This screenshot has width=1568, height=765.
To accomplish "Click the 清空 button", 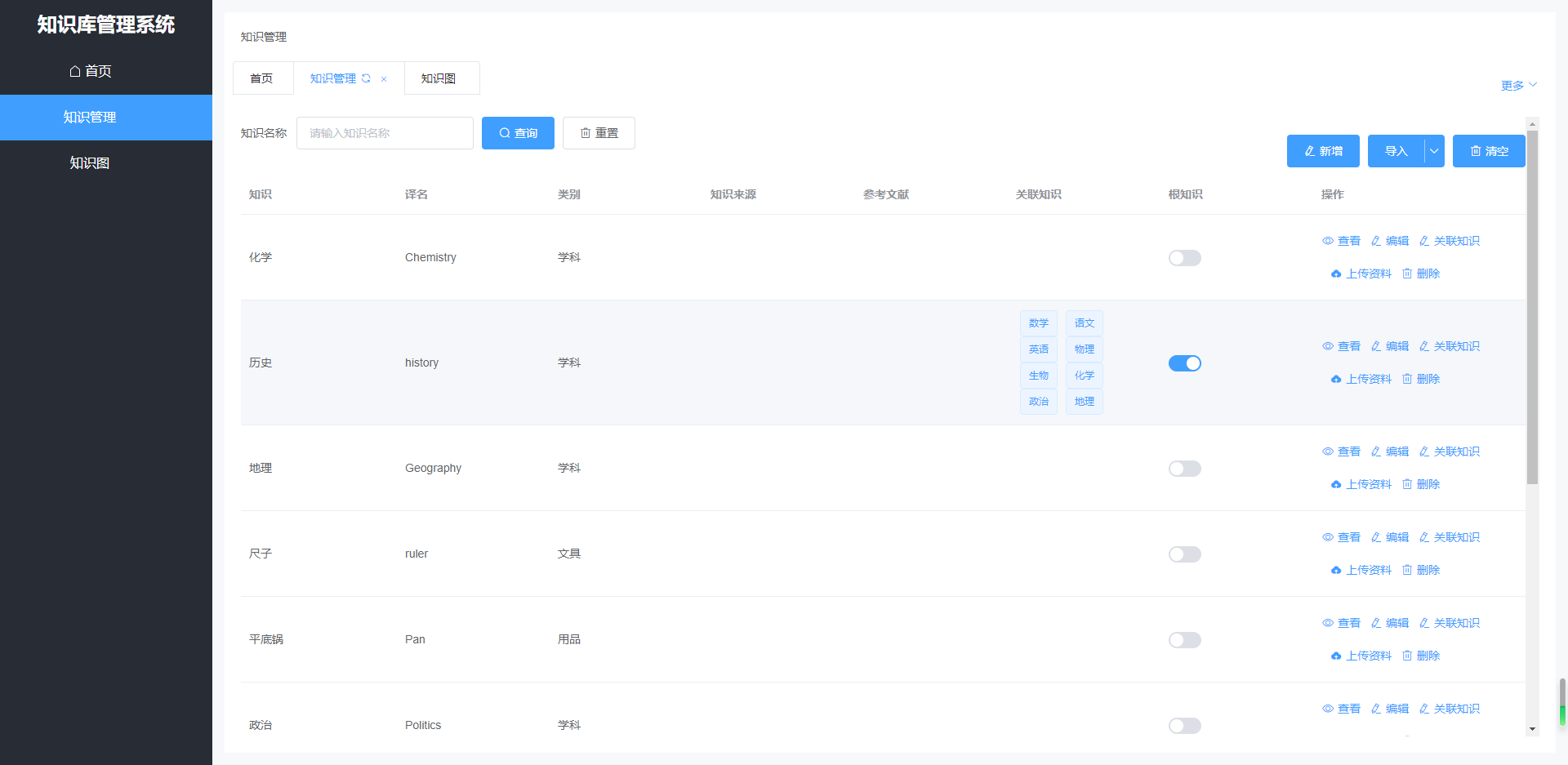I will [1489, 151].
